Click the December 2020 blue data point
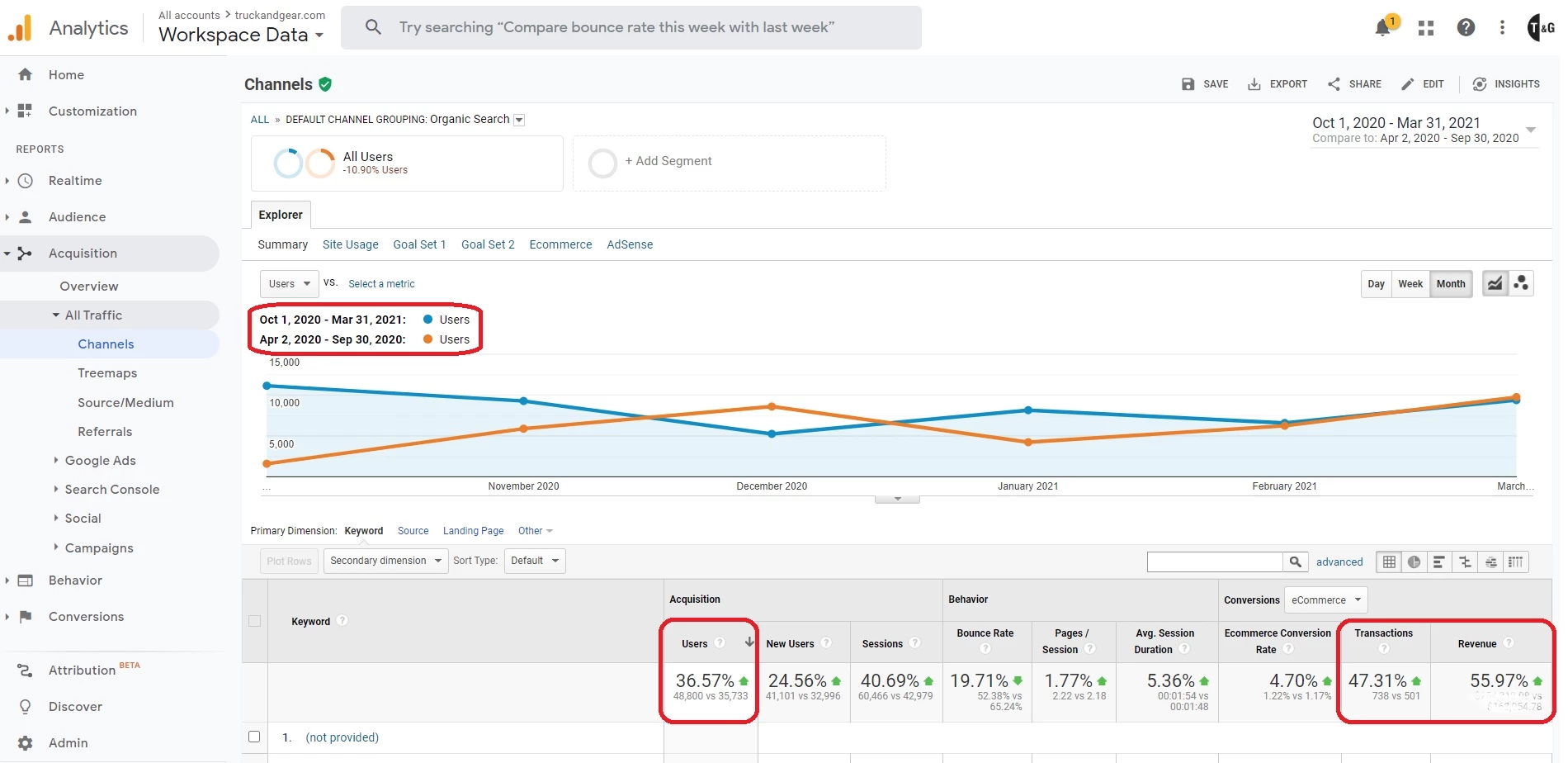 click(772, 434)
